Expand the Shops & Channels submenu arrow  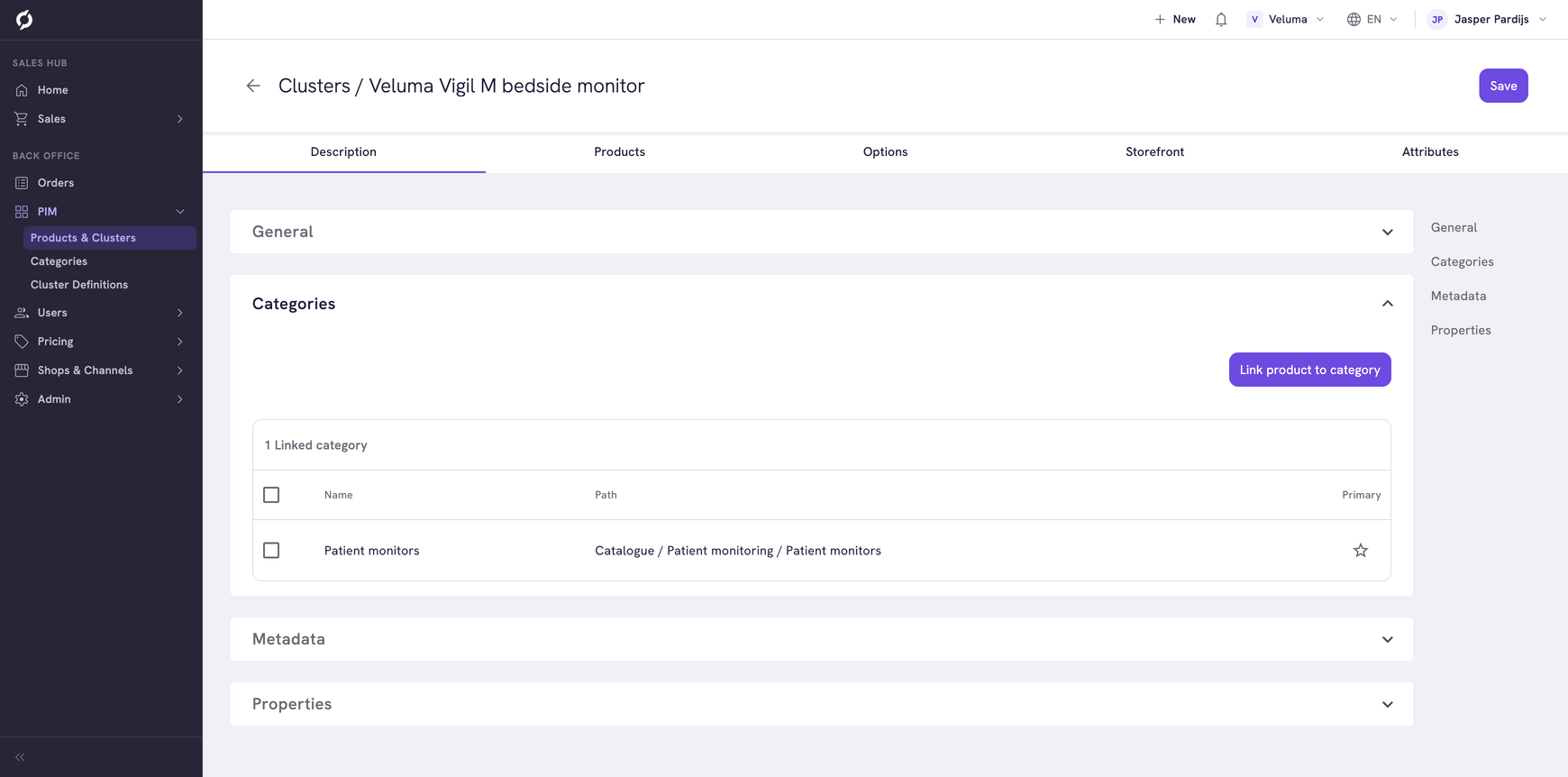tap(180, 370)
